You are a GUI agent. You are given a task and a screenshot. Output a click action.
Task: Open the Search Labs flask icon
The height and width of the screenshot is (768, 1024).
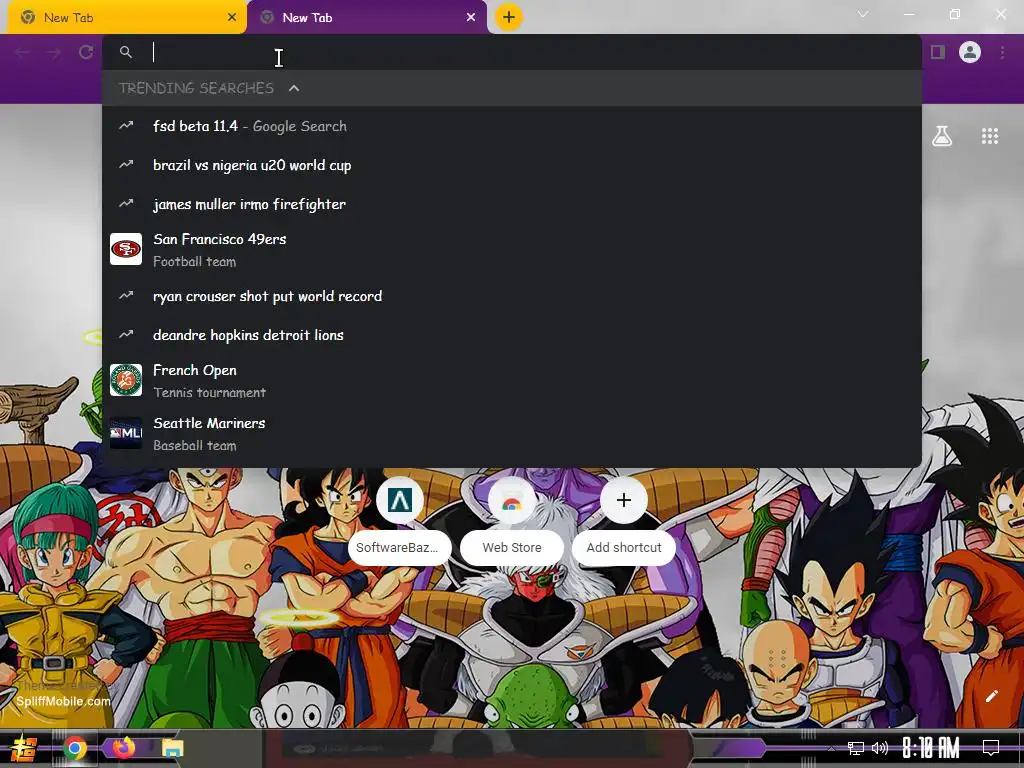942,136
